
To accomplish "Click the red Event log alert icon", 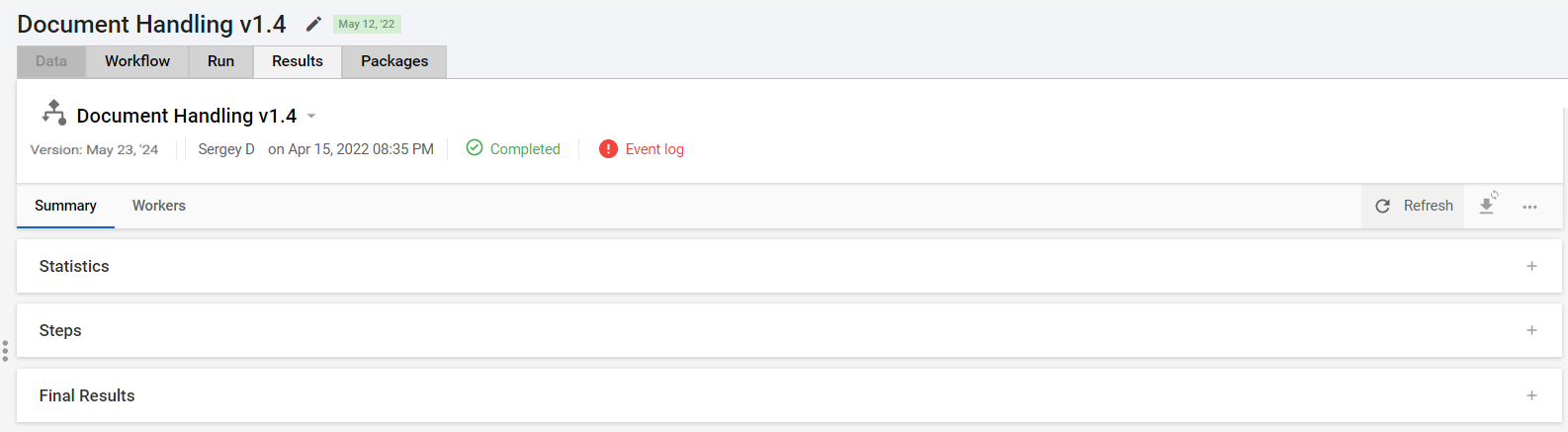I will [x=608, y=149].
